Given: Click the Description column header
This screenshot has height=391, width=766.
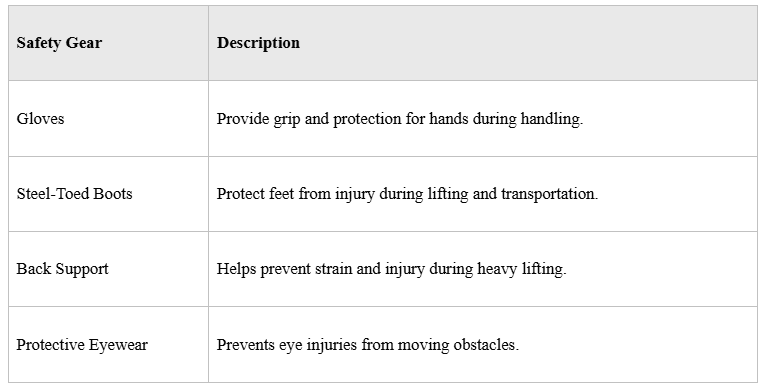Looking at the screenshot, I should tap(483, 43).
